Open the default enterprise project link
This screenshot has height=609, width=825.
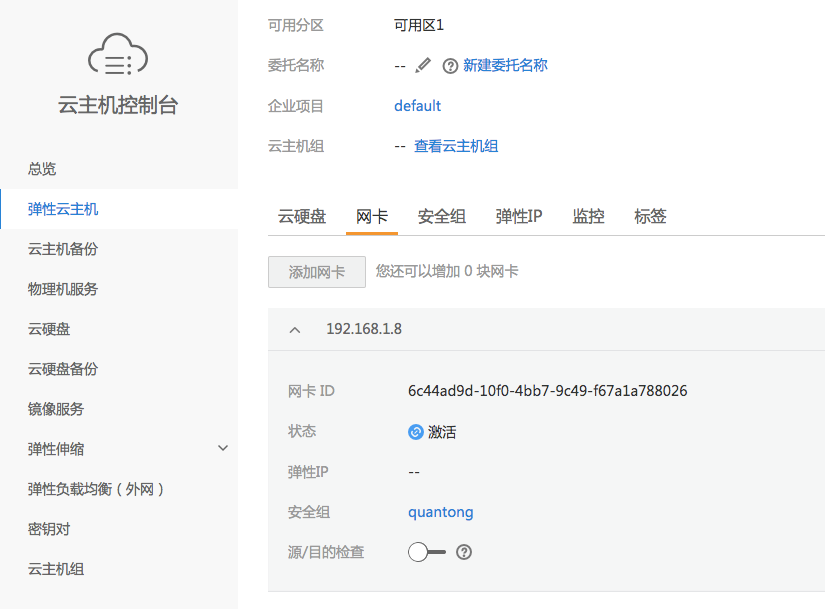[417, 106]
